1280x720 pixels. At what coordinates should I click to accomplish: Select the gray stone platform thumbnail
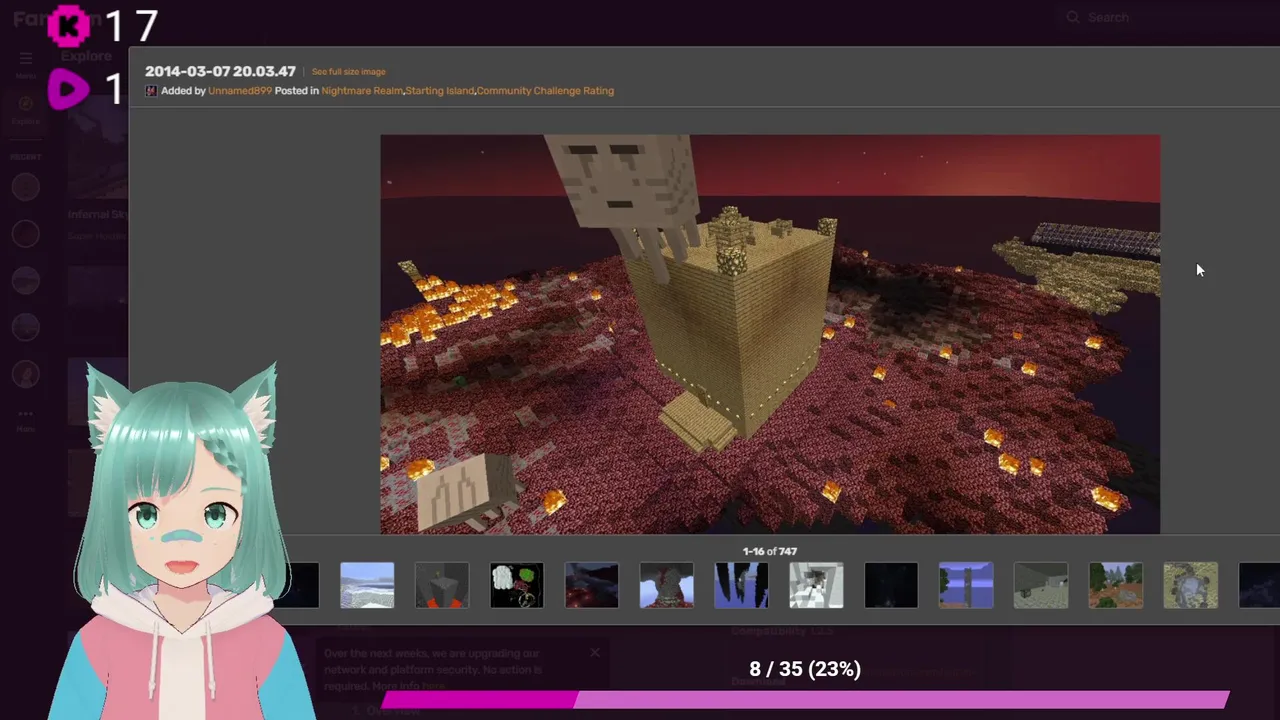point(1041,585)
